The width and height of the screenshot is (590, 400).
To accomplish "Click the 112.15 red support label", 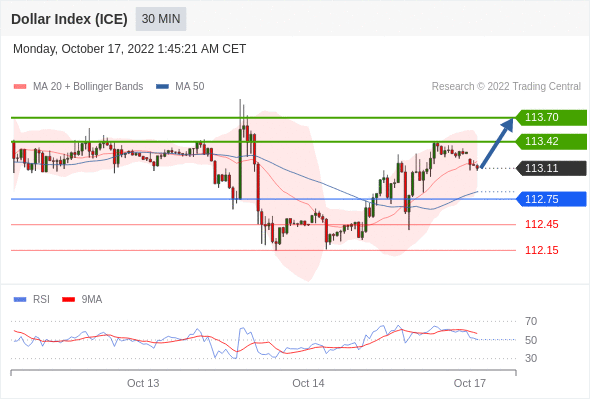I will tap(542, 250).
